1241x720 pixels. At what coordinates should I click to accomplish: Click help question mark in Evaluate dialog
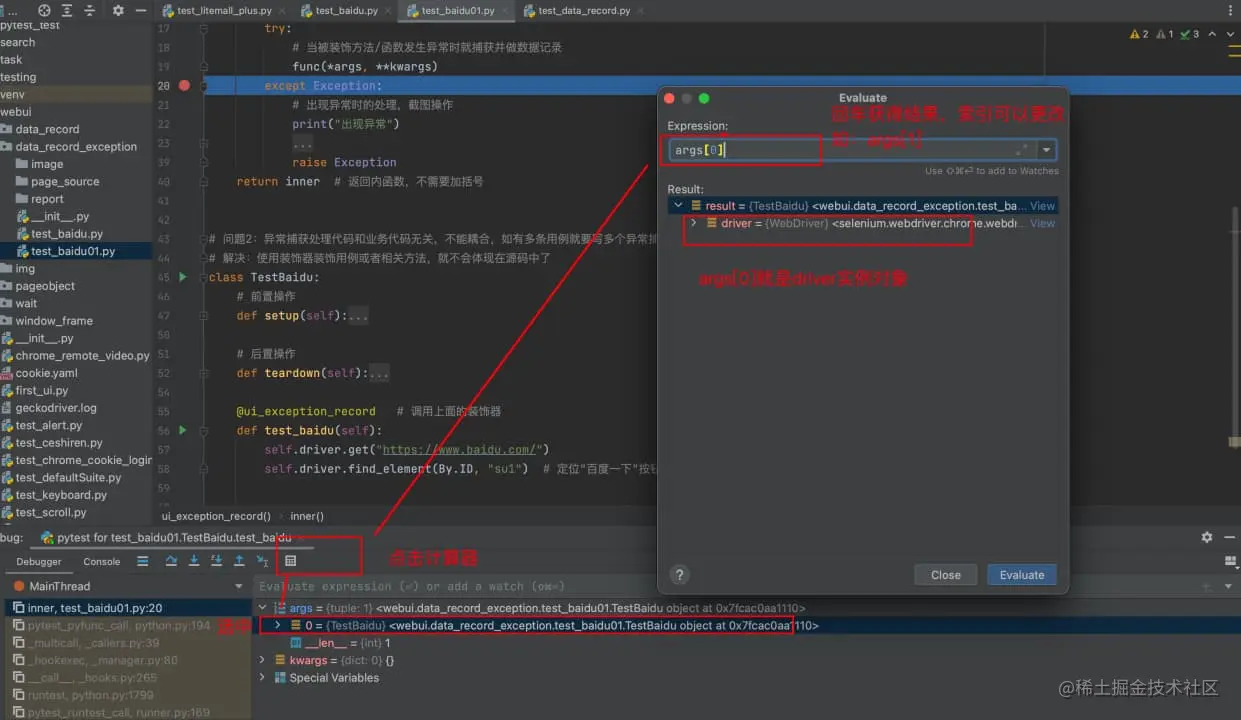(x=680, y=575)
